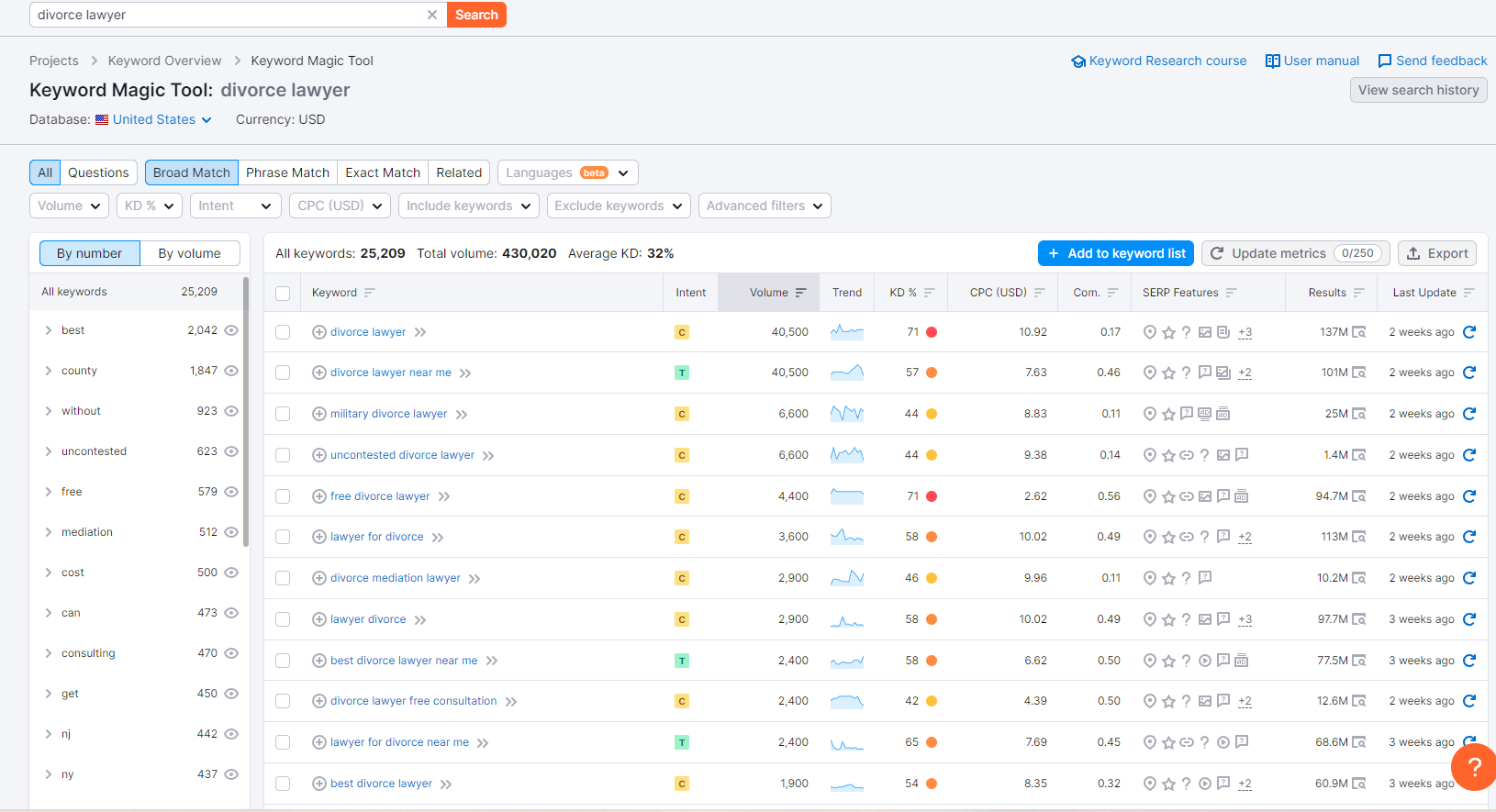
Task: Click Add to keyword list button
Action: click(x=1116, y=253)
